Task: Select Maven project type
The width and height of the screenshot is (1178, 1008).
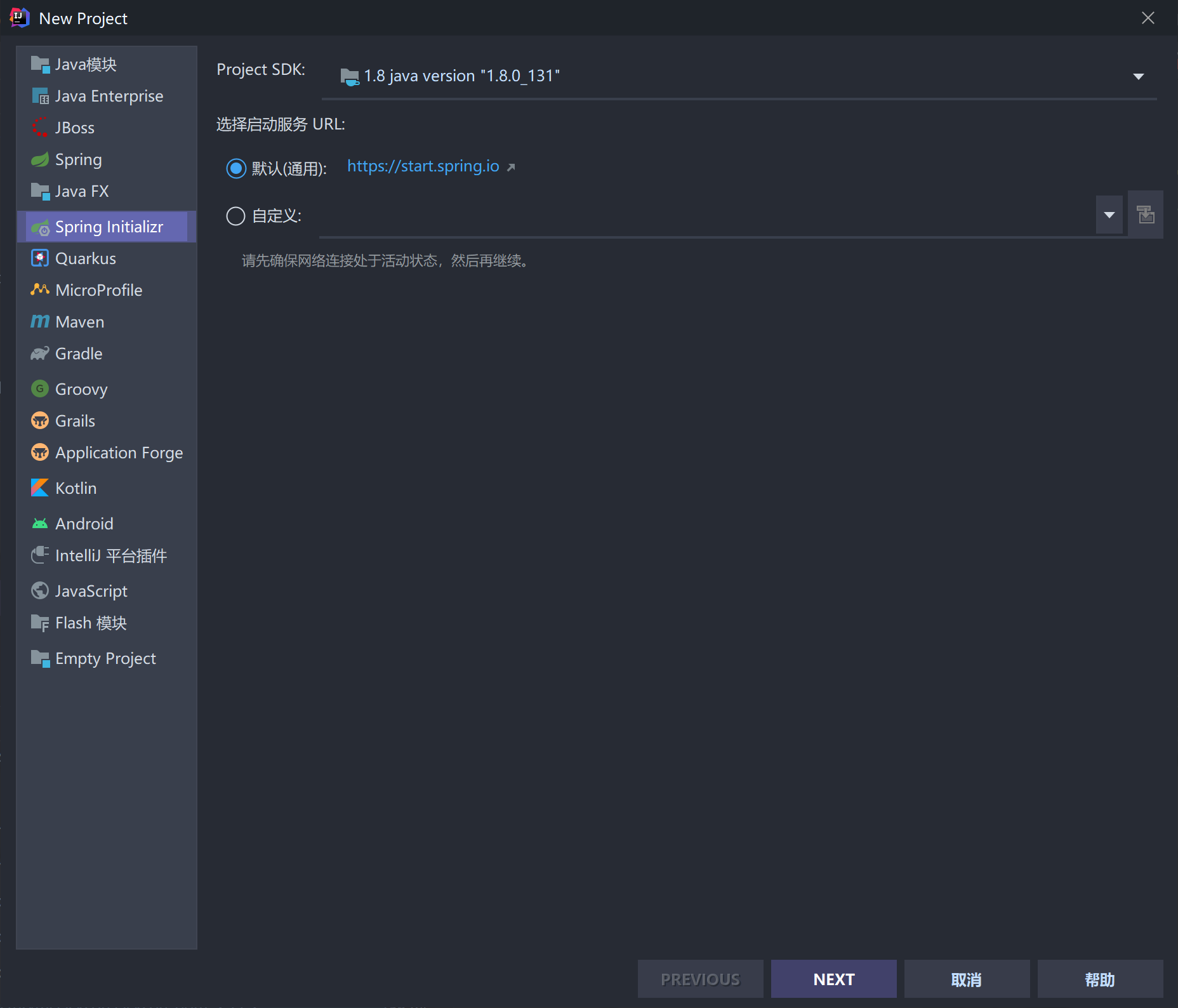Action: coord(107,322)
